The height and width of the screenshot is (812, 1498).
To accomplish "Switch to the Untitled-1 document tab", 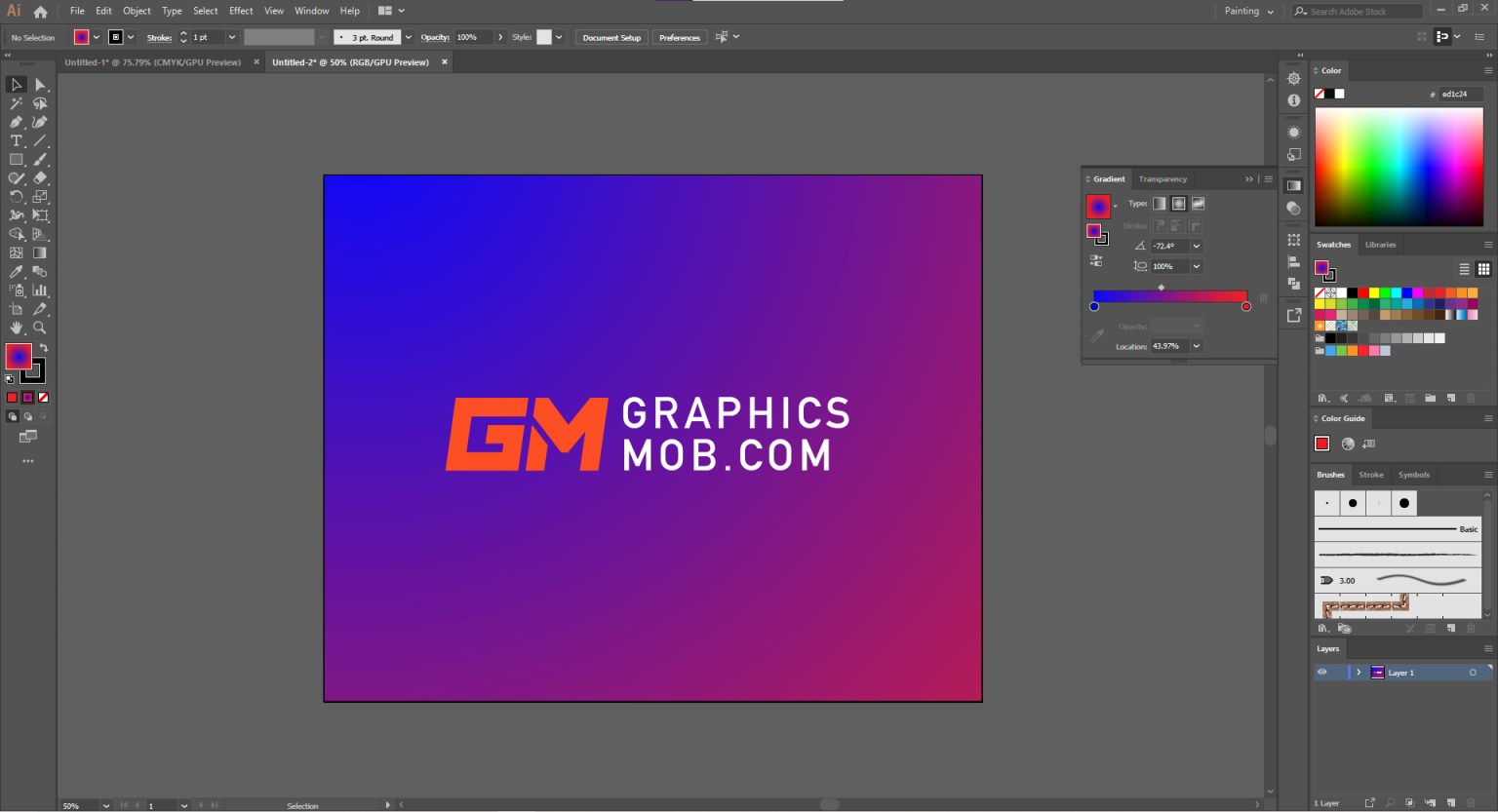I will [151, 61].
